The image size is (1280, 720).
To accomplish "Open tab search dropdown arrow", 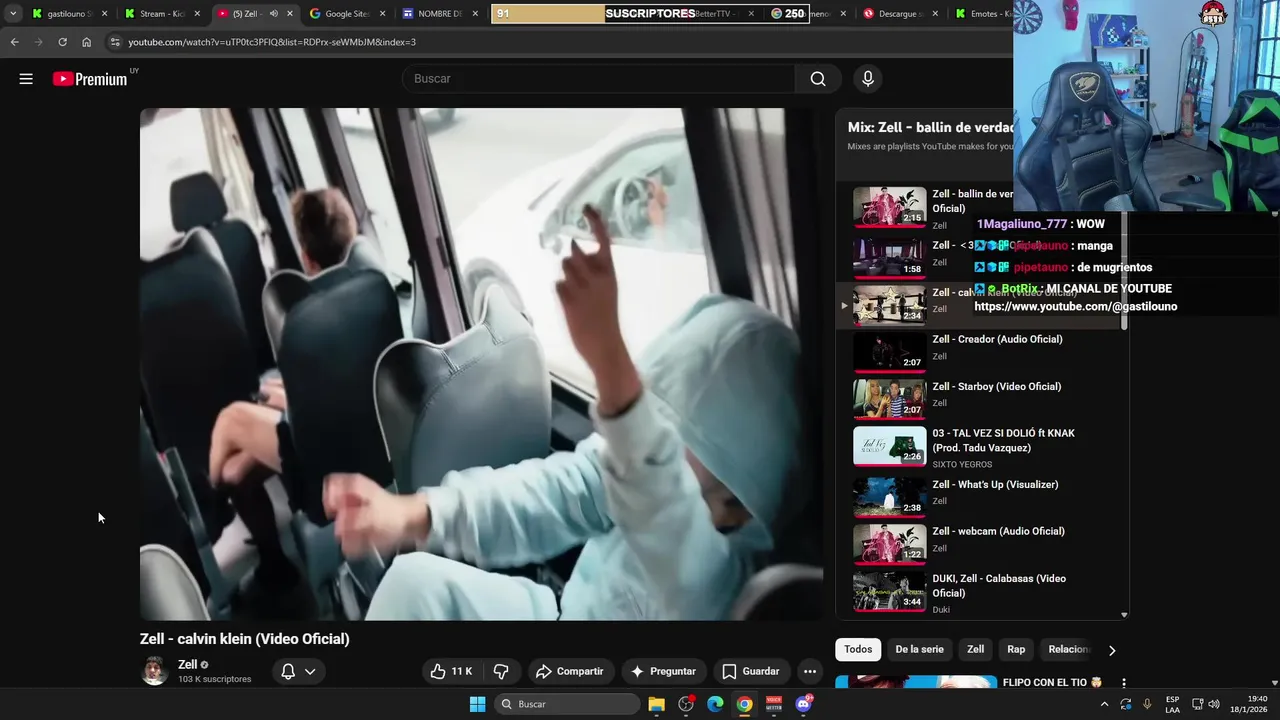I will coord(13,14).
